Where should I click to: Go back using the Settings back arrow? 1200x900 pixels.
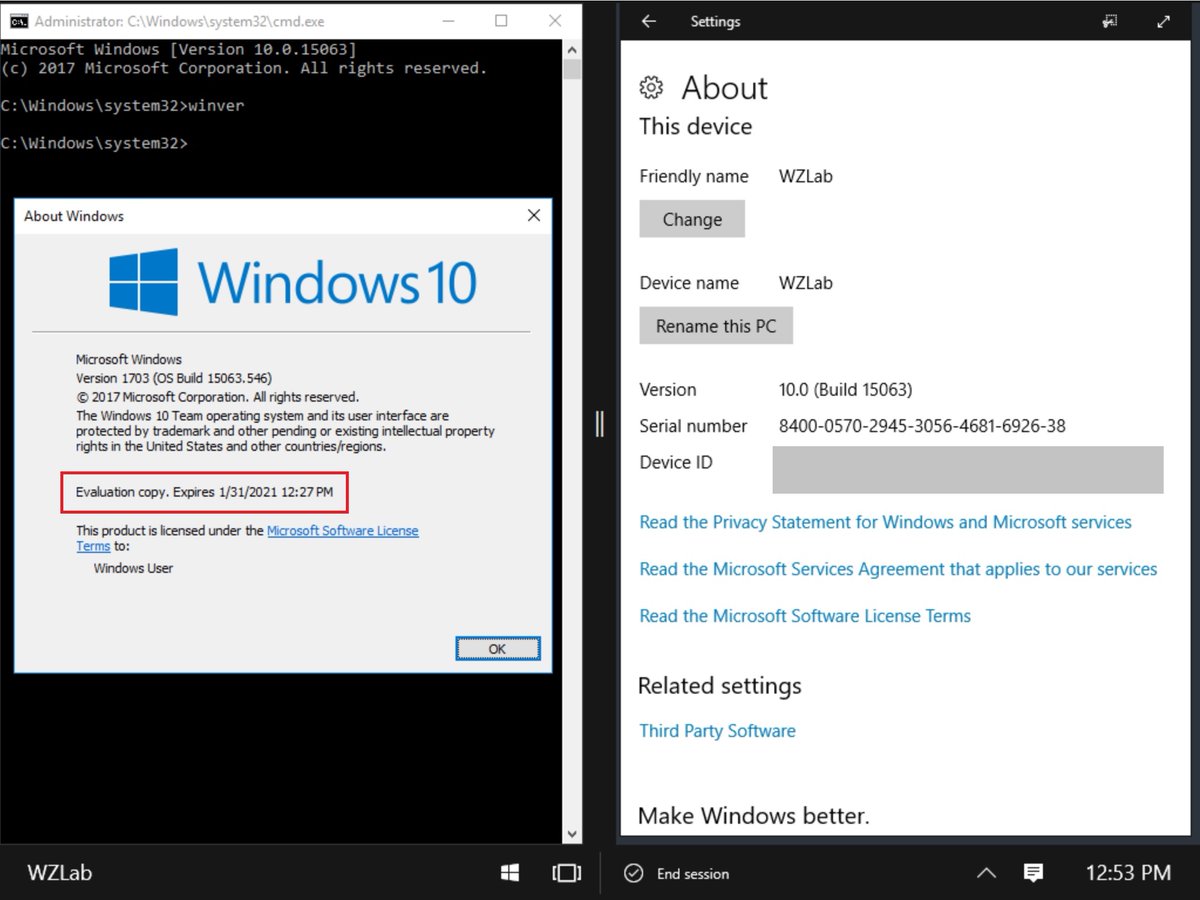point(649,21)
